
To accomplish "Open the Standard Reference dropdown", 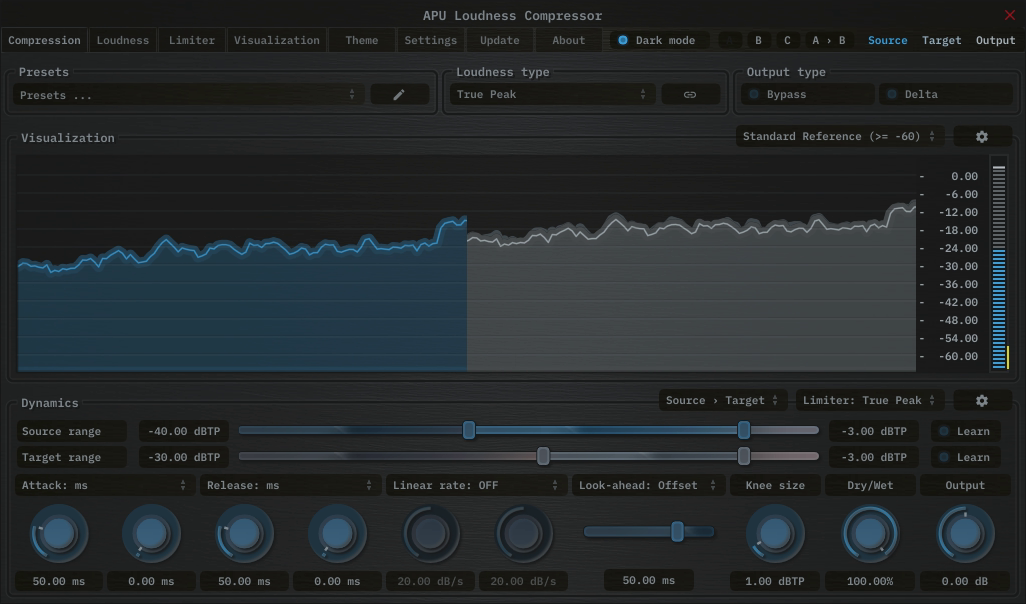I will (839, 136).
